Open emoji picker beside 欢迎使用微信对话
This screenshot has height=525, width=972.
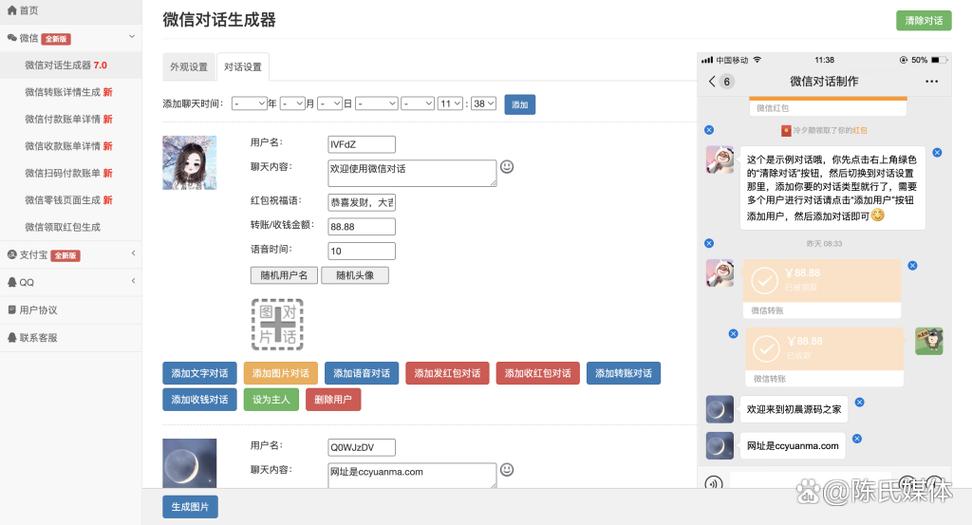(x=506, y=167)
